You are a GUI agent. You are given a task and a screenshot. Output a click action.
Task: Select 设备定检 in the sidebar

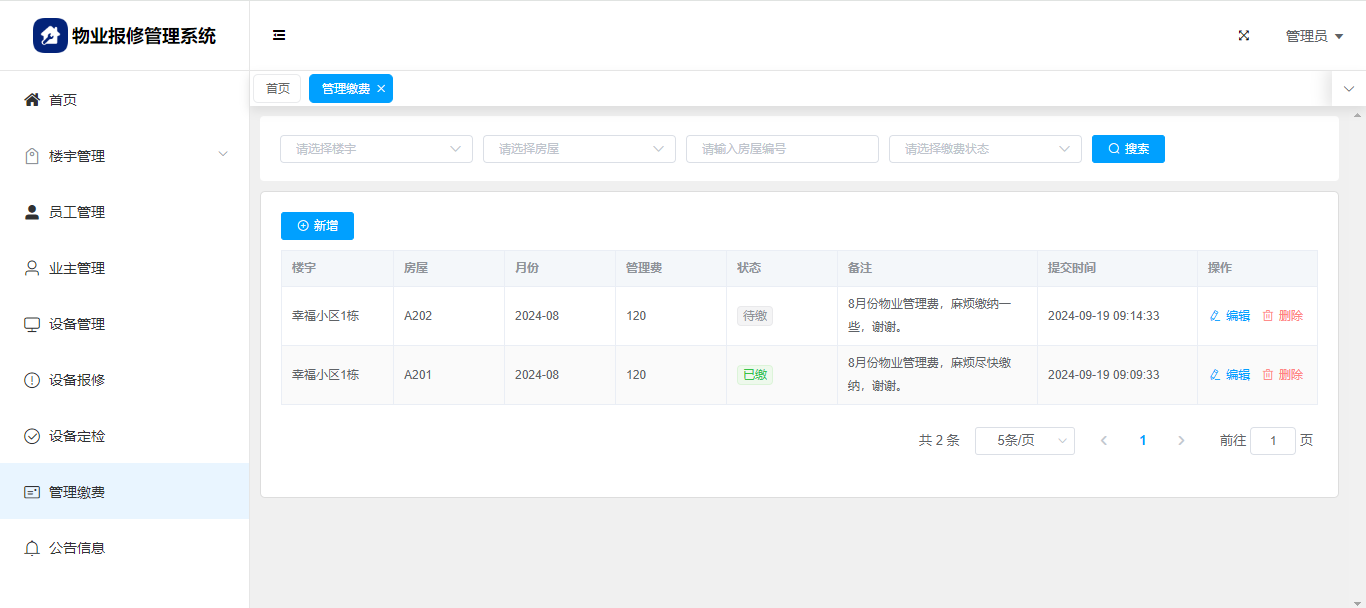click(x=77, y=436)
